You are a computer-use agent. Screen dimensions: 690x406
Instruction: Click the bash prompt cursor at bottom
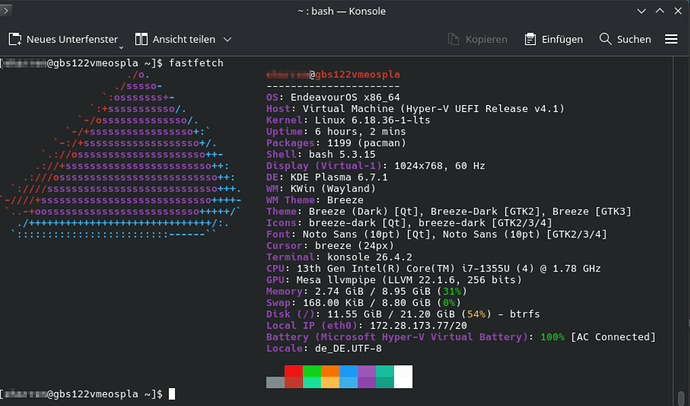pyautogui.click(x=172, y=394)
